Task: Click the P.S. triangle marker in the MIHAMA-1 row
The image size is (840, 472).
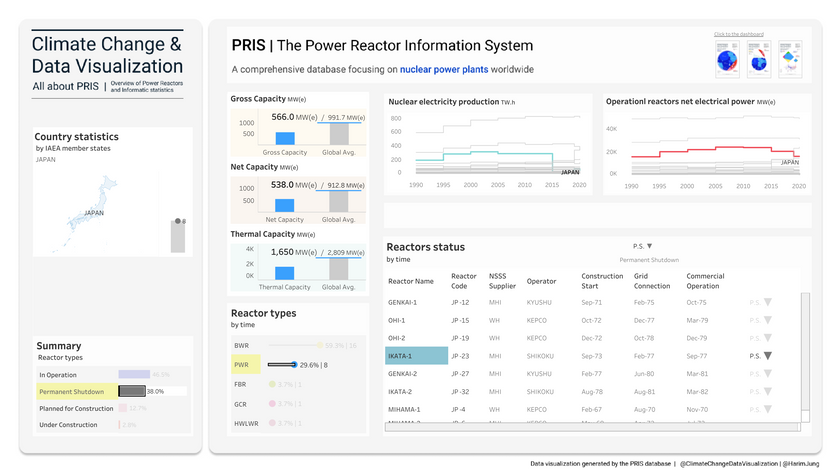Action: (x=768, y=409)
